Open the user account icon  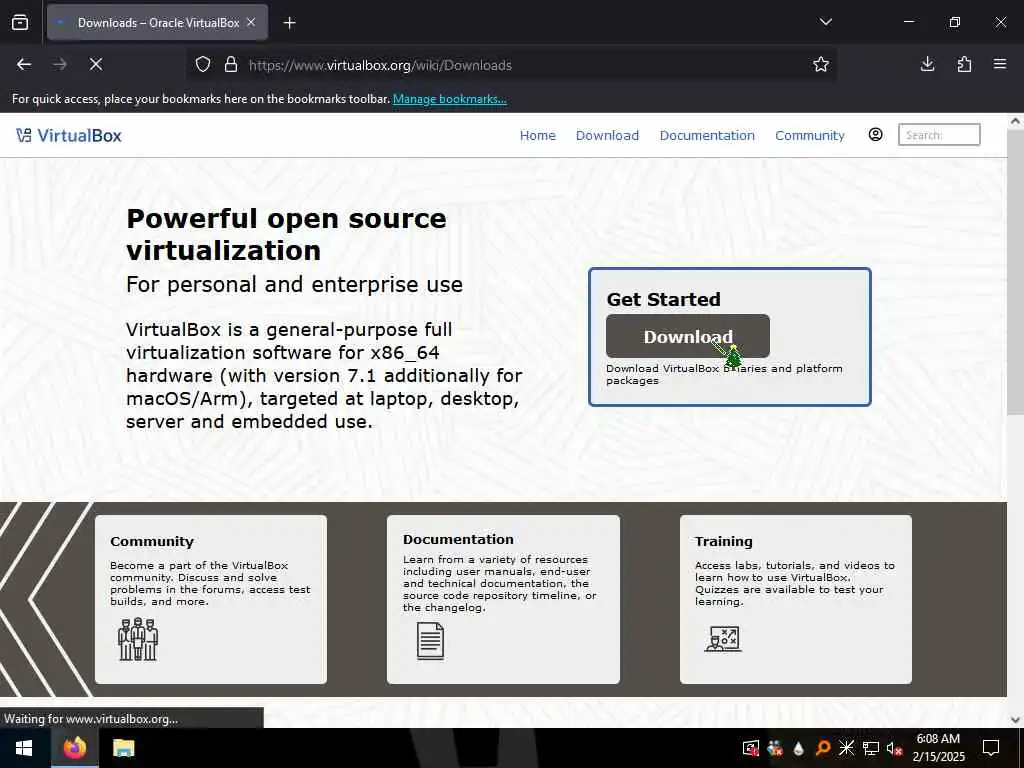coord(875,135)
